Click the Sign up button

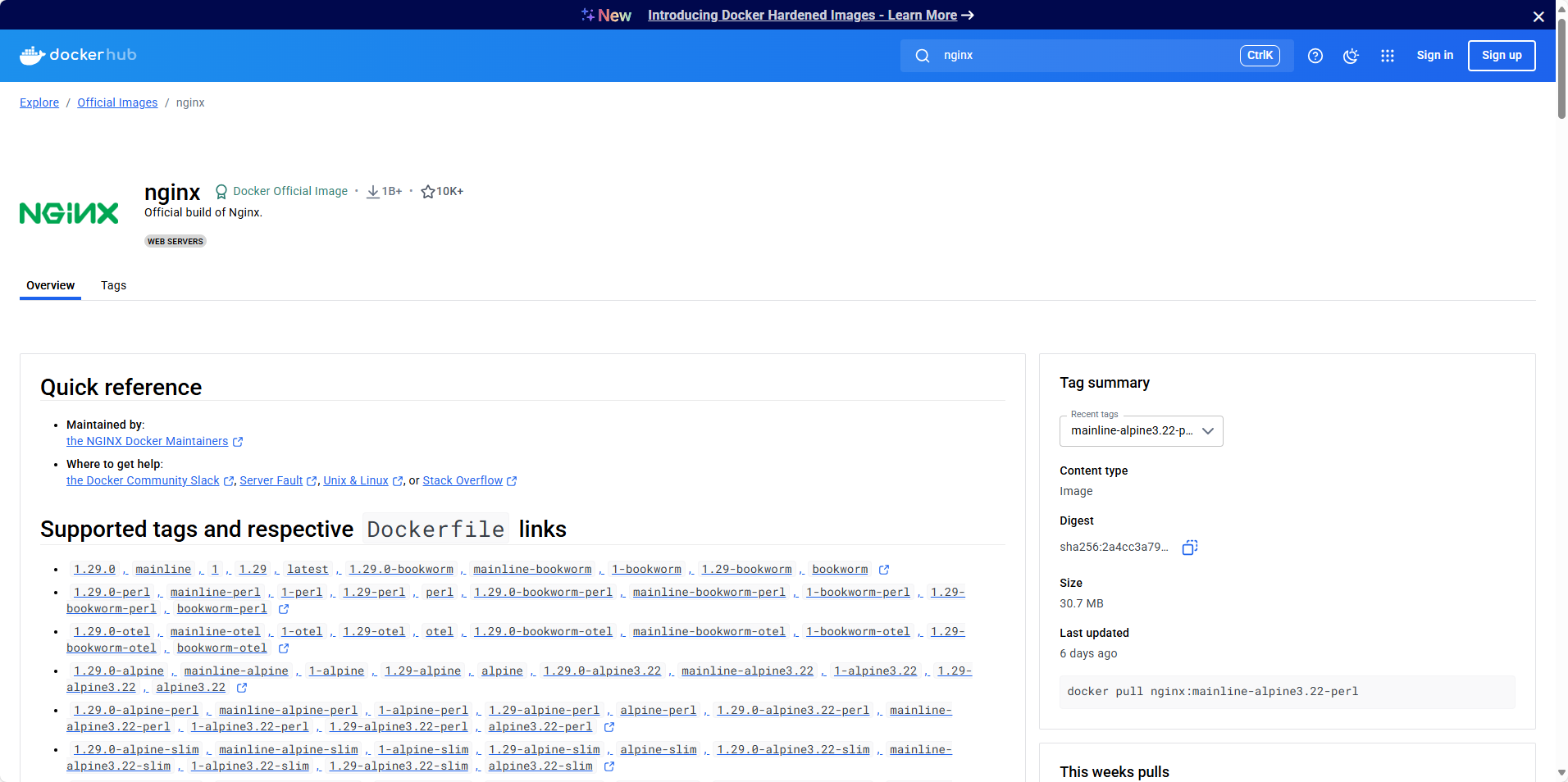pos(1501,56)
